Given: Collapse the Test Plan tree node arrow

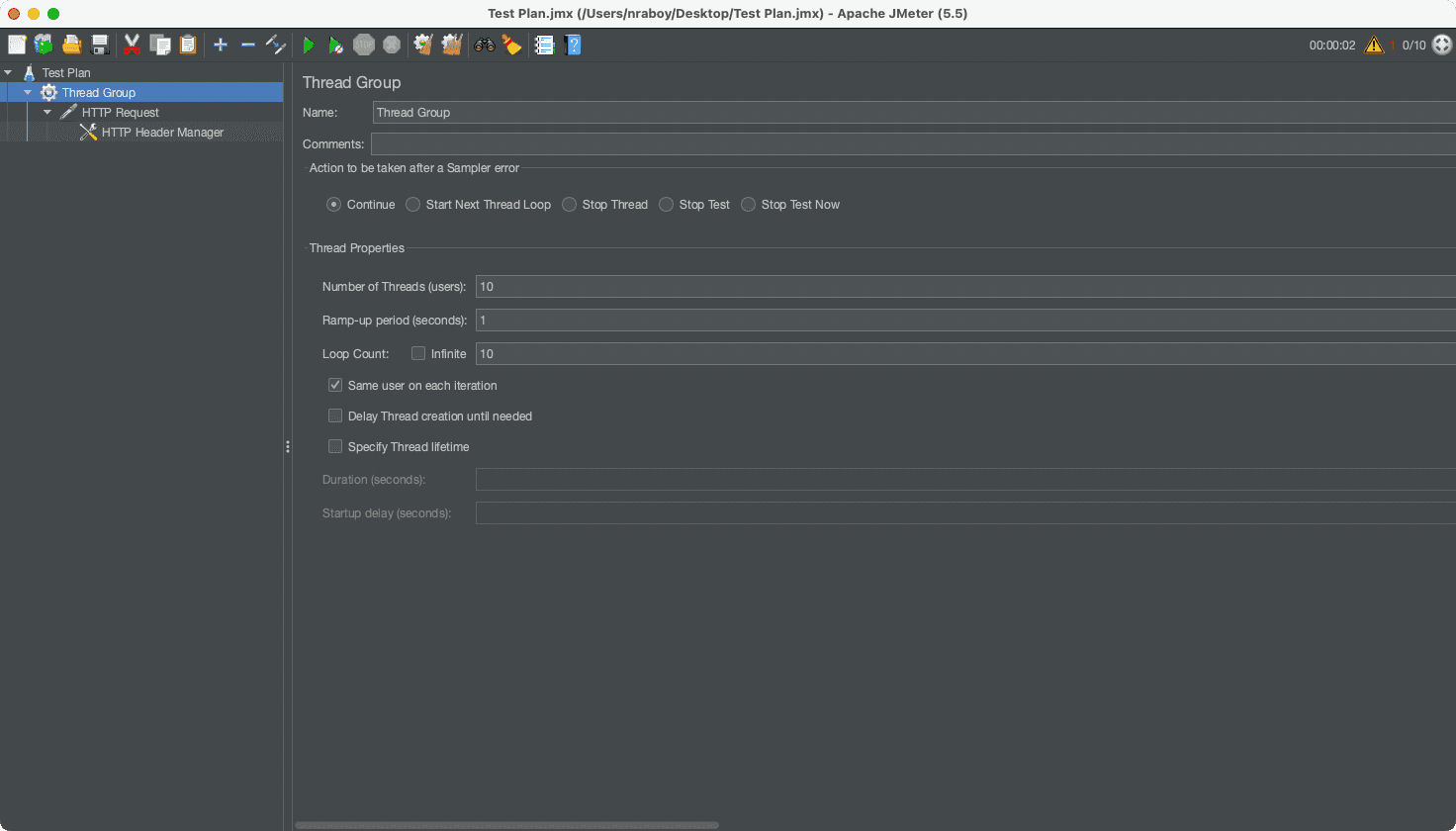Looking at the screenshot, I should [x=8, y=72].
